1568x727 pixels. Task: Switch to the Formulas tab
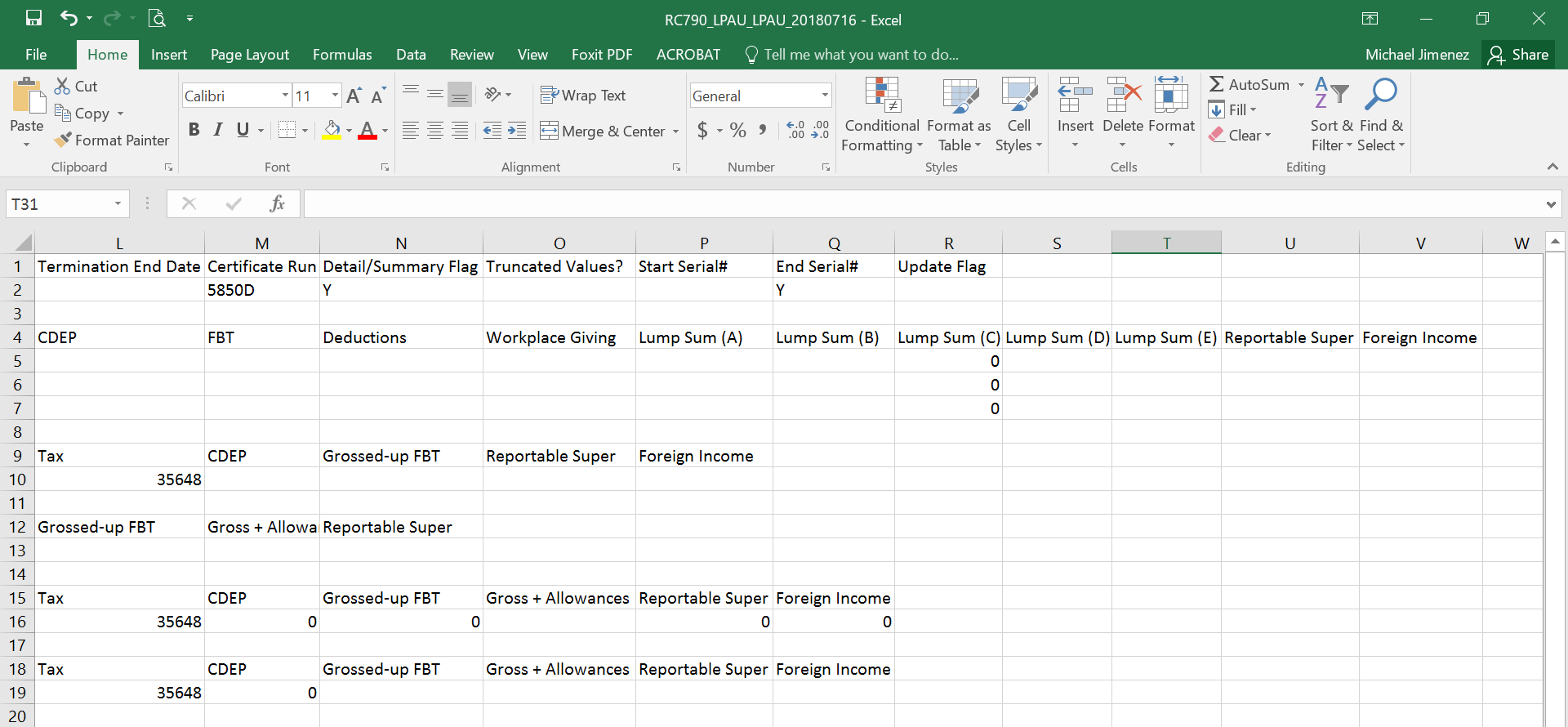tap(342, 55)
